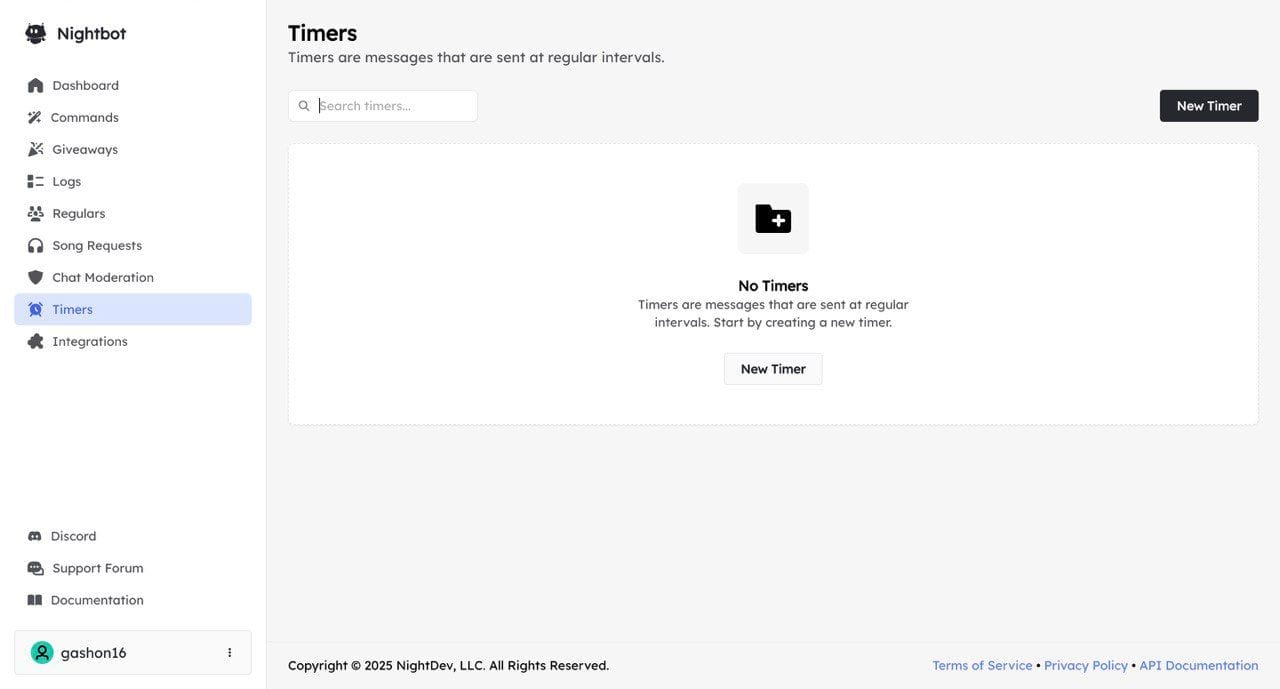Open Dashboard via its house icon
Image resolution: width=1280 pixels, height=689 pixels.
pos(36,86)
